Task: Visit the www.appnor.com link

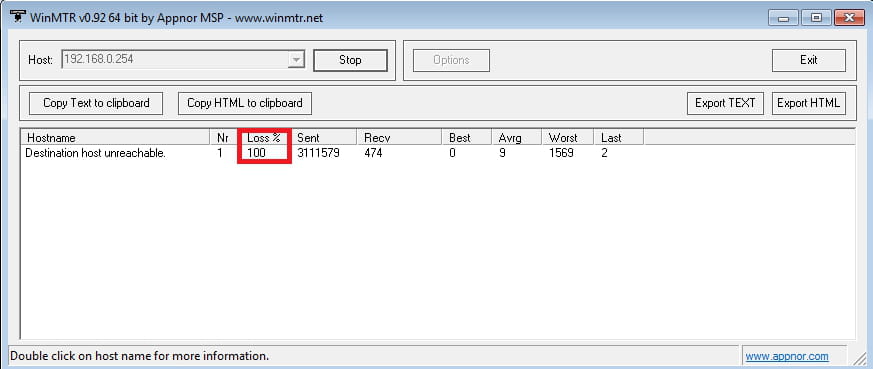Action: pos(787,356)
